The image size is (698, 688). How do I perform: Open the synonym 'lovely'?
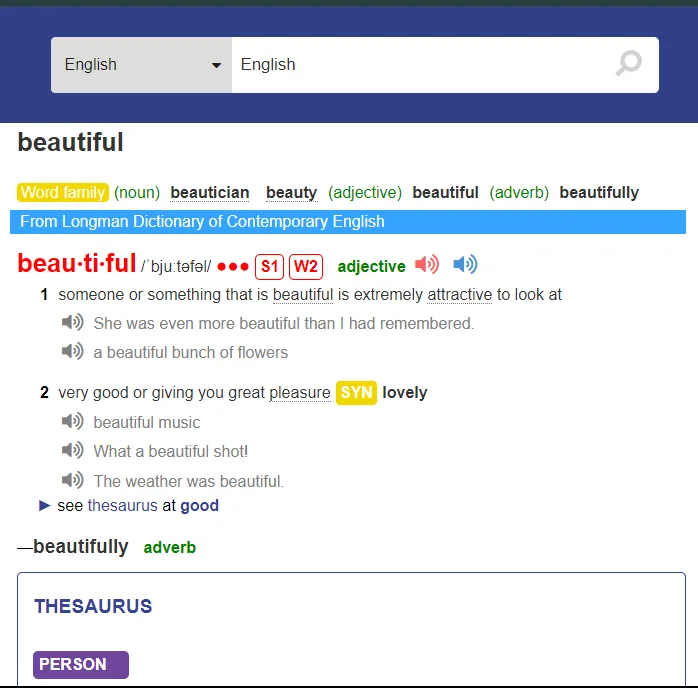pos(405,393)
